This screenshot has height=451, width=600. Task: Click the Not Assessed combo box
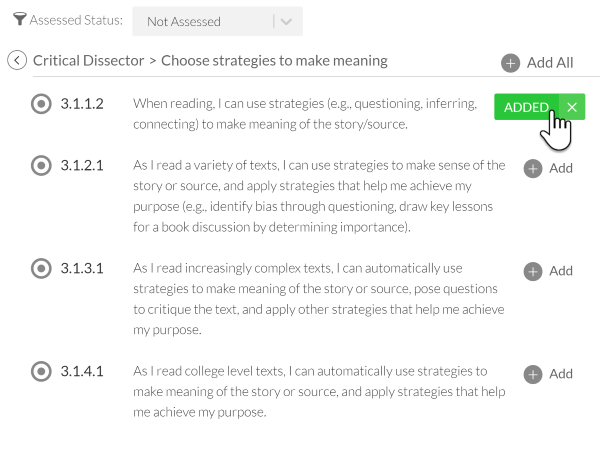200,21
